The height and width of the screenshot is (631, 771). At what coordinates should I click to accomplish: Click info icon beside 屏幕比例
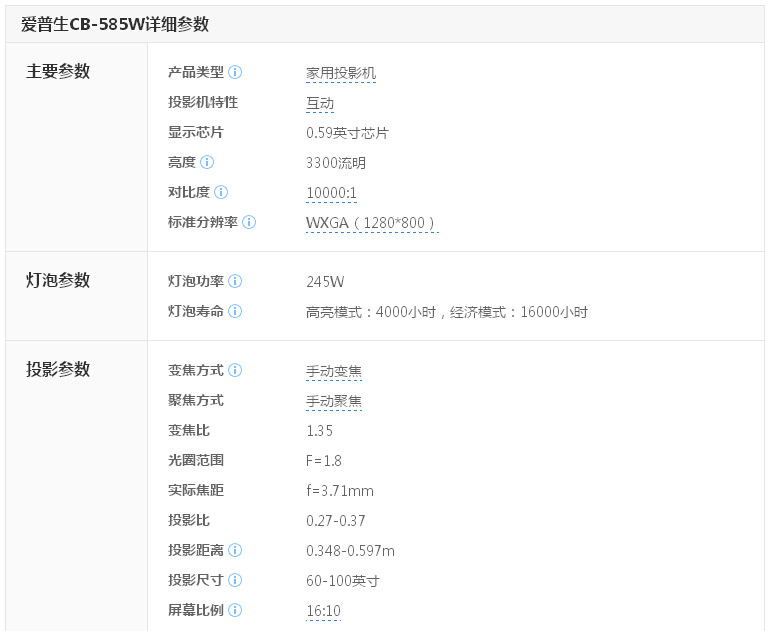tap(235, 610)
